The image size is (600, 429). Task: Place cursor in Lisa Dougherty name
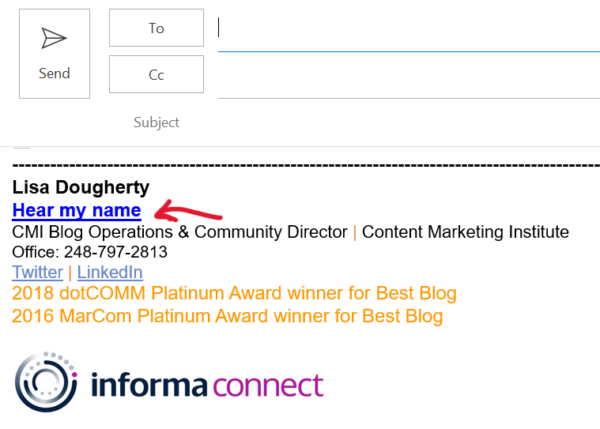pos(81,188)
